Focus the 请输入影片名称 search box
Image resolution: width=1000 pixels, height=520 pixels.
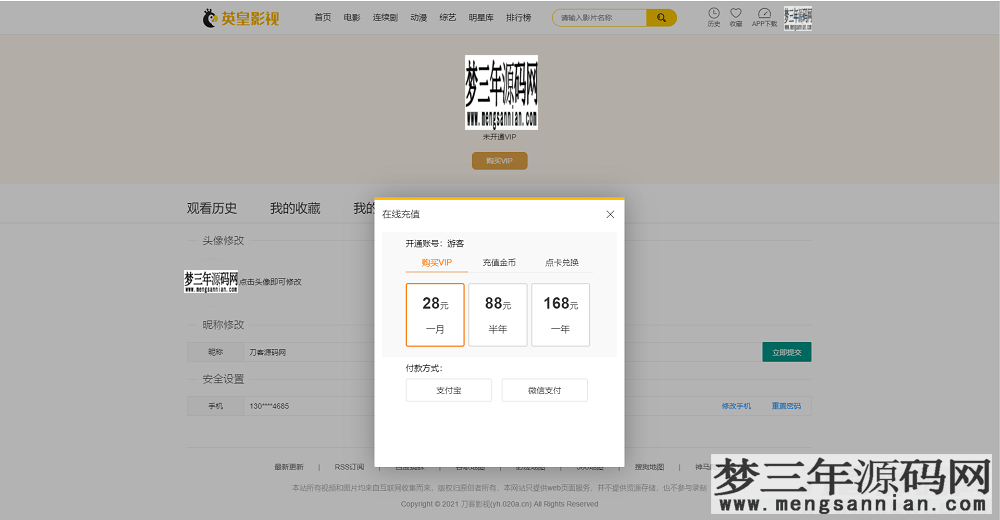tap(599, 18)
